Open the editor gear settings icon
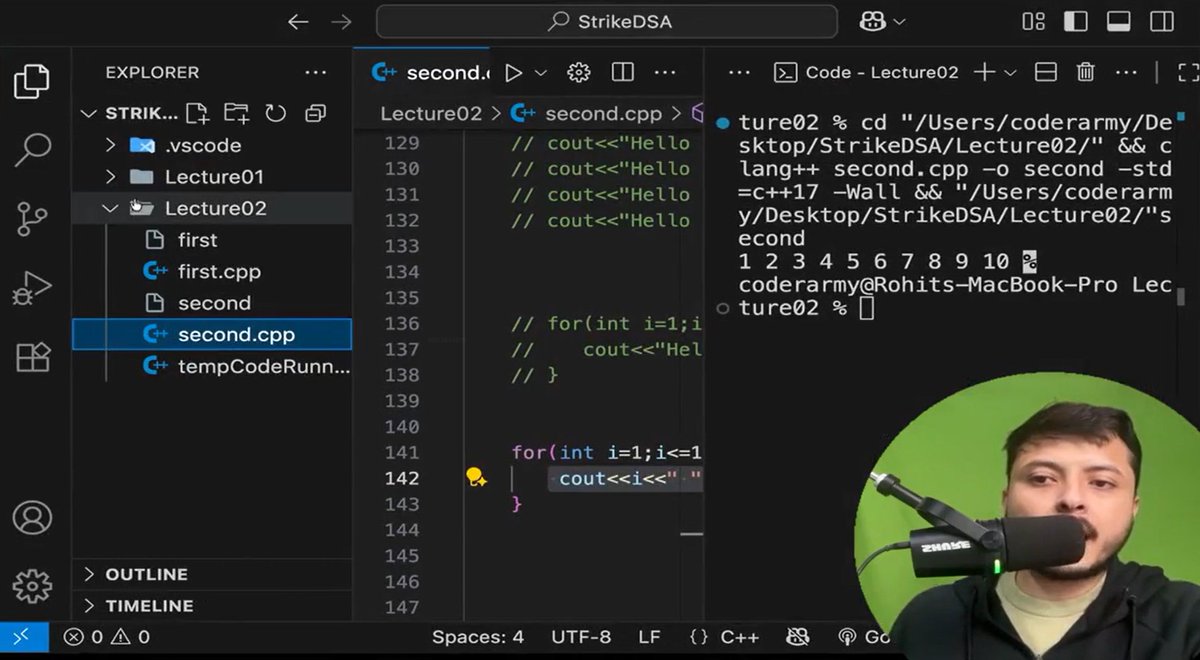The image size is (1200, 660). 579,72
